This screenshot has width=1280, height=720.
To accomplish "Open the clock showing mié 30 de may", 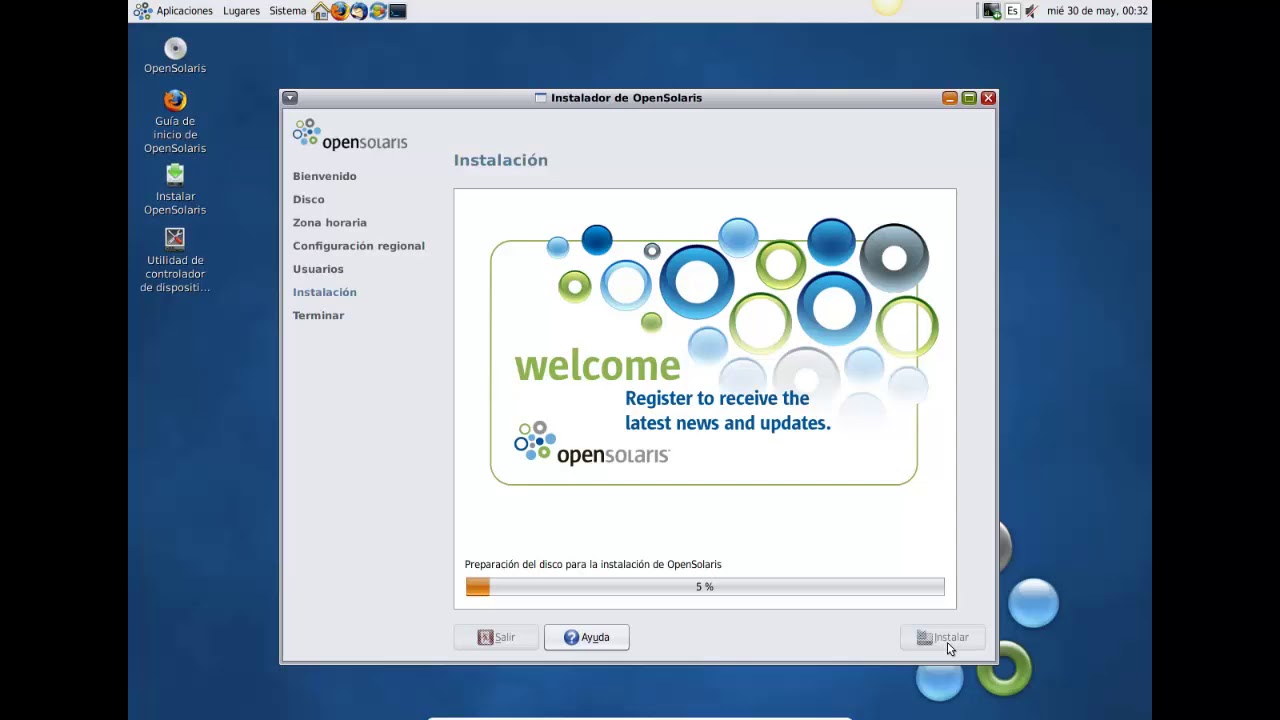I will click(x=1097, y=11).
